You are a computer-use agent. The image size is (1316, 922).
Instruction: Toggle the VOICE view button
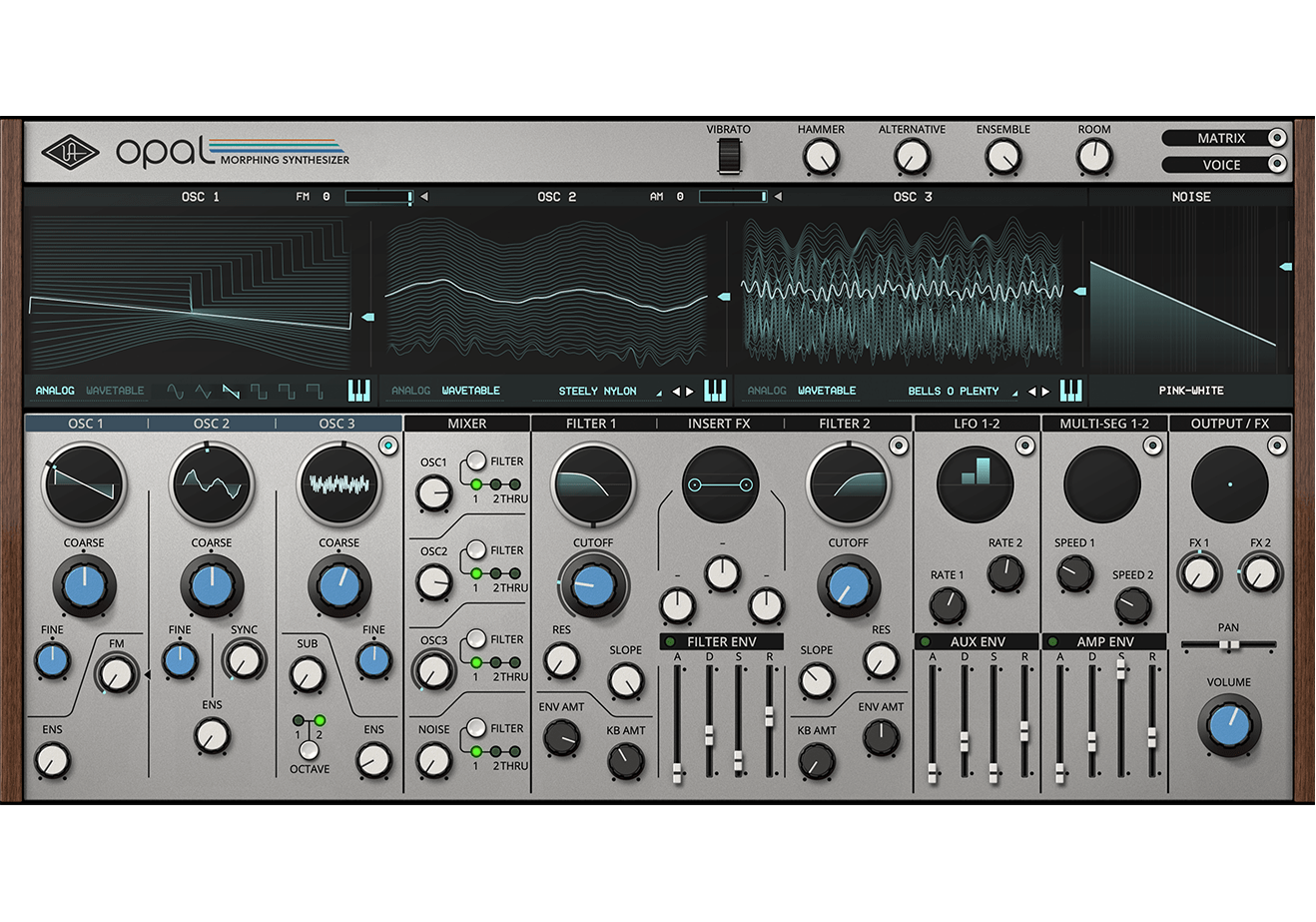pyautogui.click(x=1224, y=165)
